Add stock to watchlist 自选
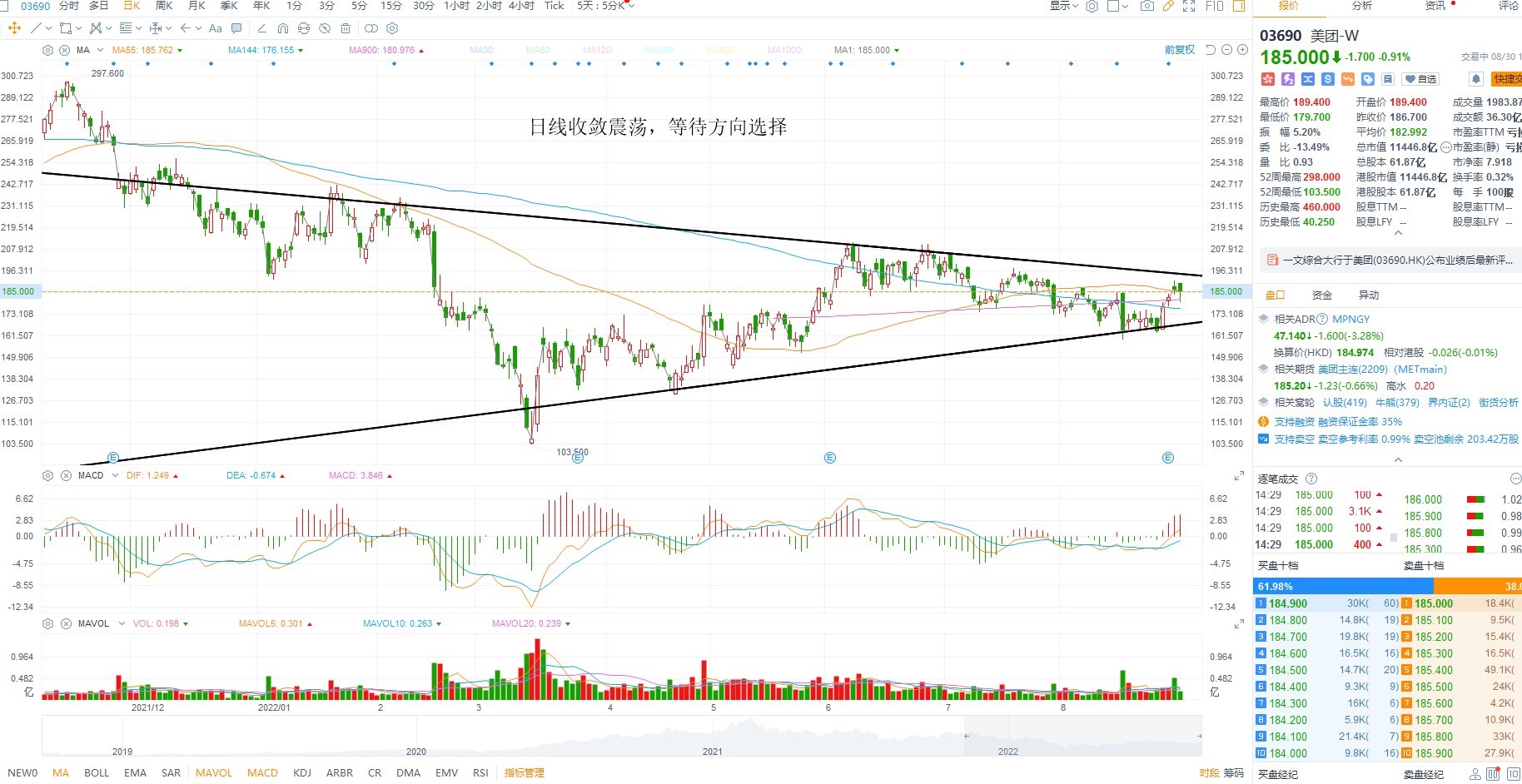Screen dimensions: 1522x784 (1420, 79)
